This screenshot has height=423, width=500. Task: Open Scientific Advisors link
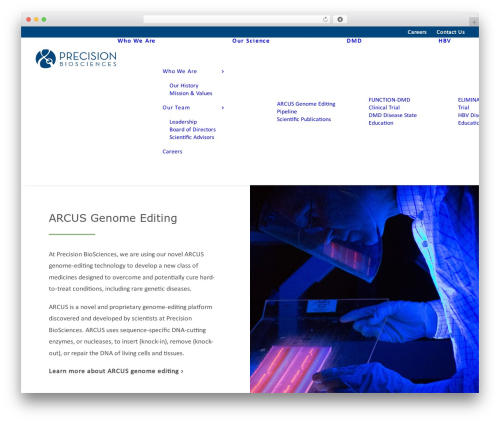pyautogui.click(x=192, y=137)
